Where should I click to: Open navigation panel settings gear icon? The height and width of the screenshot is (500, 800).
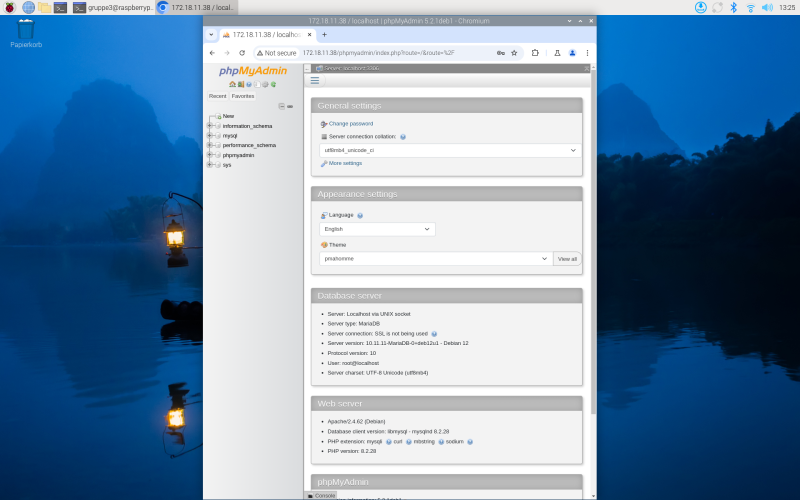[x=265, y=84]
